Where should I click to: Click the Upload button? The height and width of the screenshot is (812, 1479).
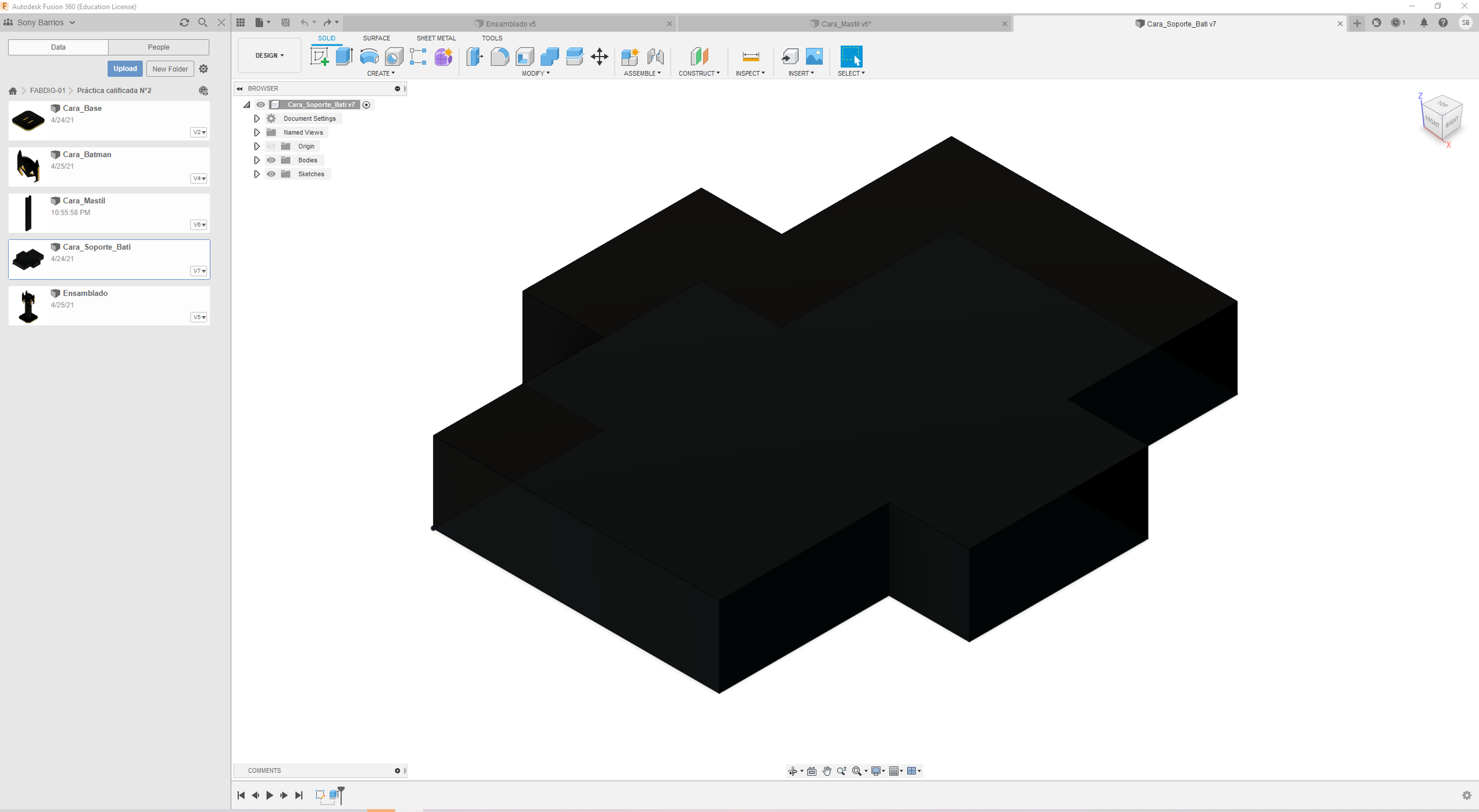[x=125, y=68]
